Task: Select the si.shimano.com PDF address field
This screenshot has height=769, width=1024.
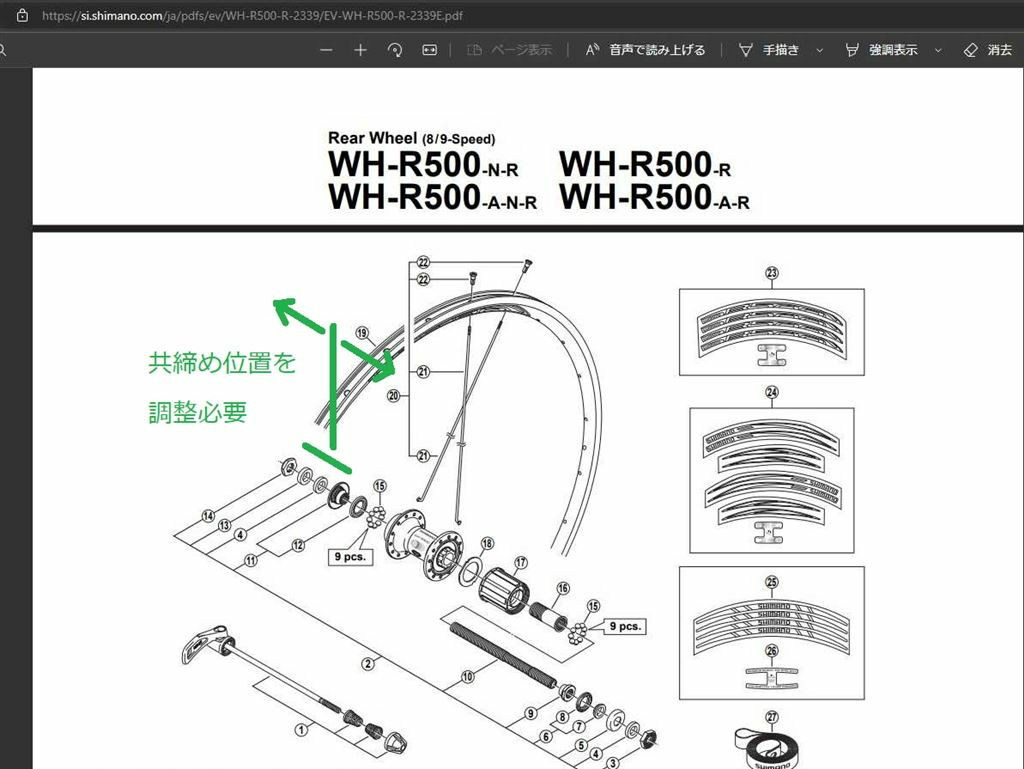Action: [x=252, y=16]
